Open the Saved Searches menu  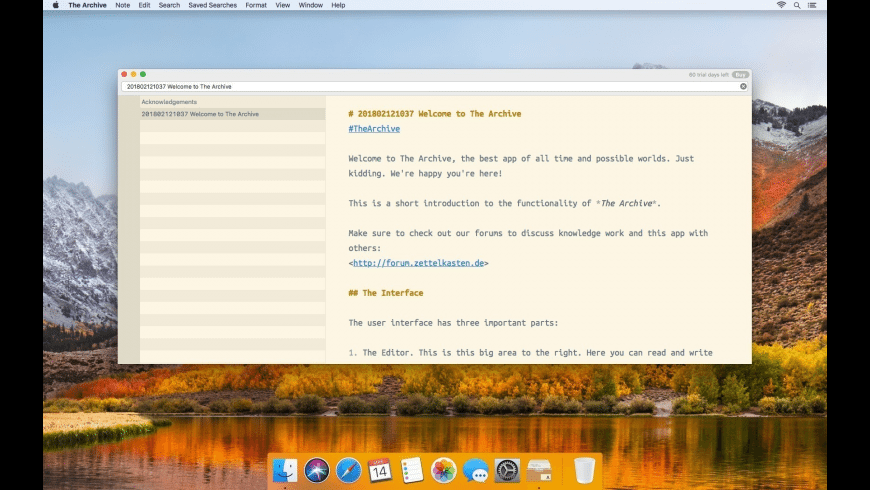tap(213, 5)
